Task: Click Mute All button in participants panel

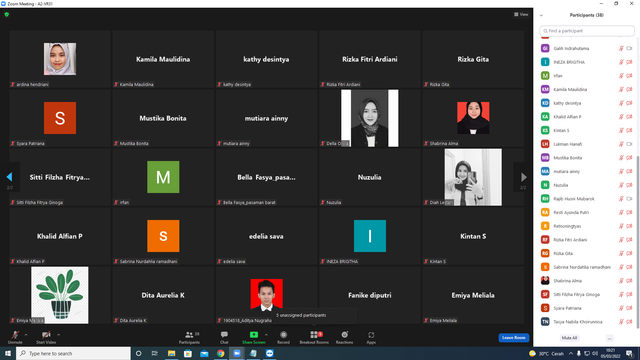Action: [569, 338]
